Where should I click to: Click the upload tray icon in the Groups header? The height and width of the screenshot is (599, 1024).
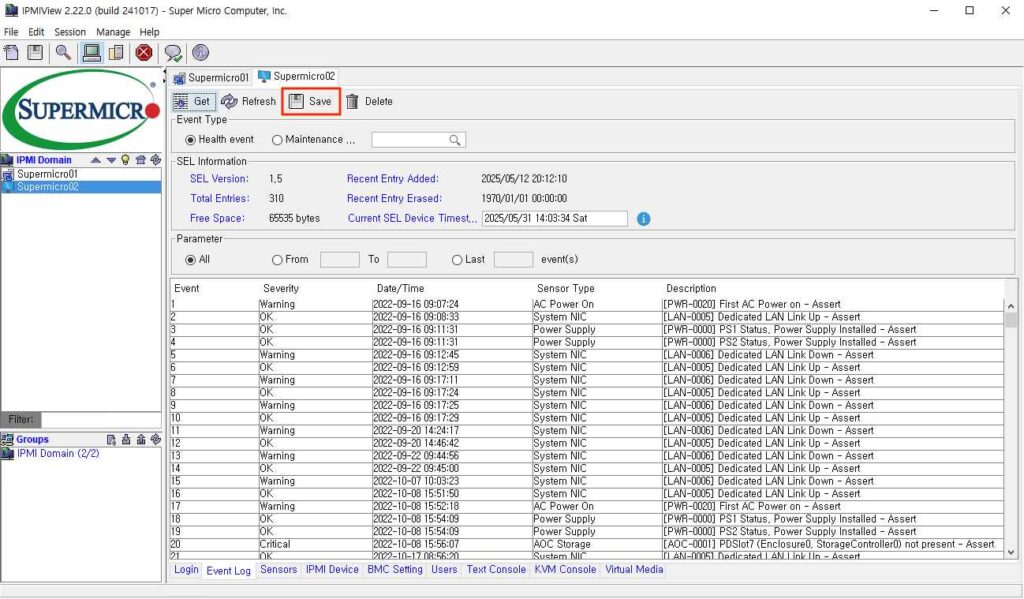pyautogui.click(x=141, y=440)
